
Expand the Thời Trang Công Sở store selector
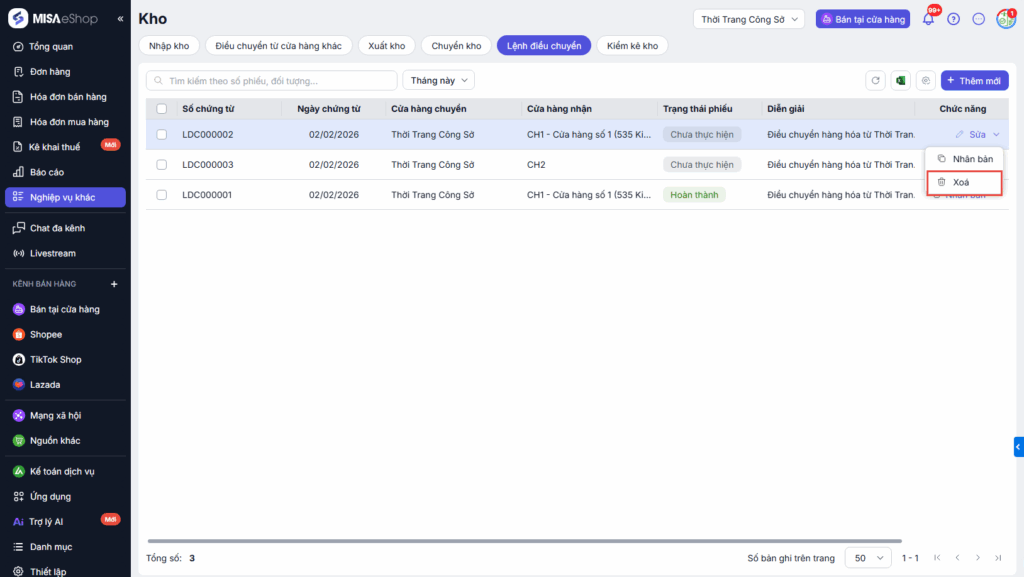coord(749,19)
